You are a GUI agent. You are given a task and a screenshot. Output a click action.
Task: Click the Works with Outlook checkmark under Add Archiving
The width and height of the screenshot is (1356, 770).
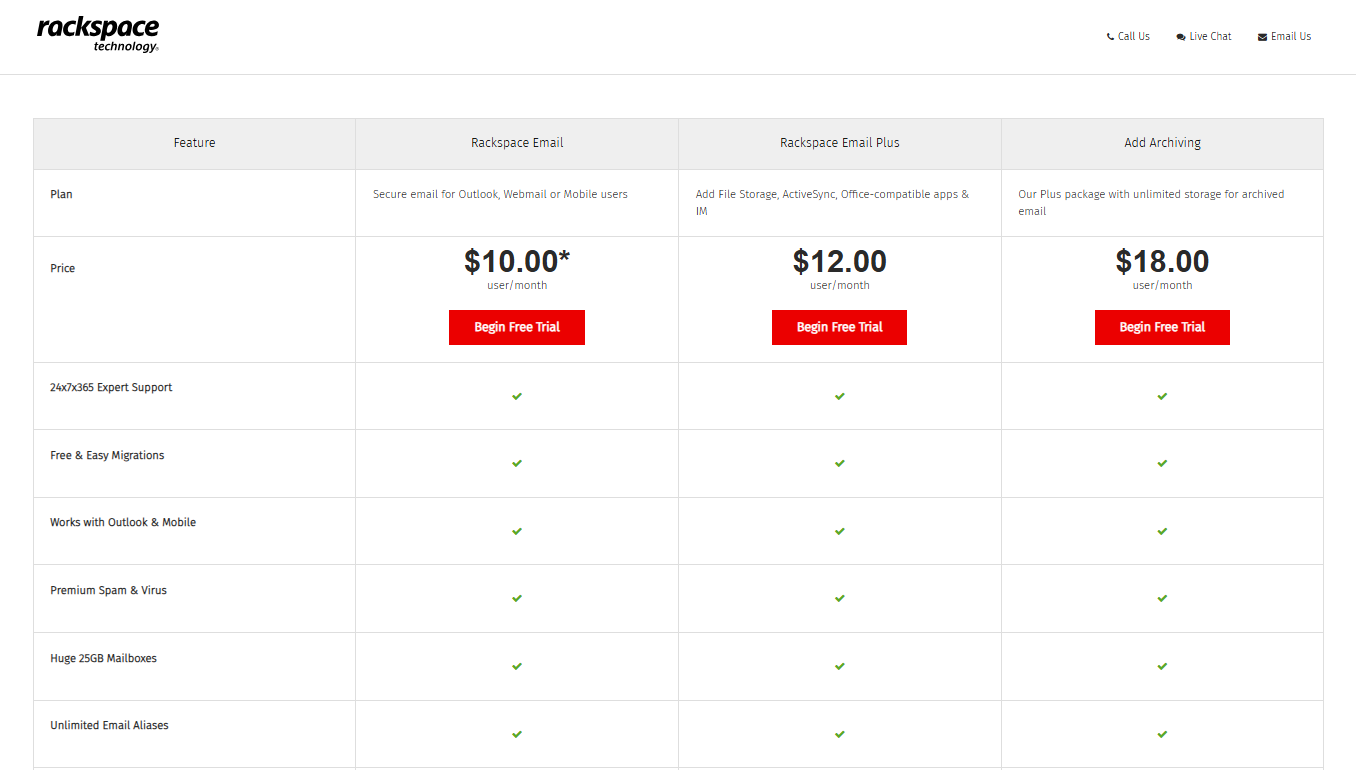pyautogui.click(x=1162, y=531)
